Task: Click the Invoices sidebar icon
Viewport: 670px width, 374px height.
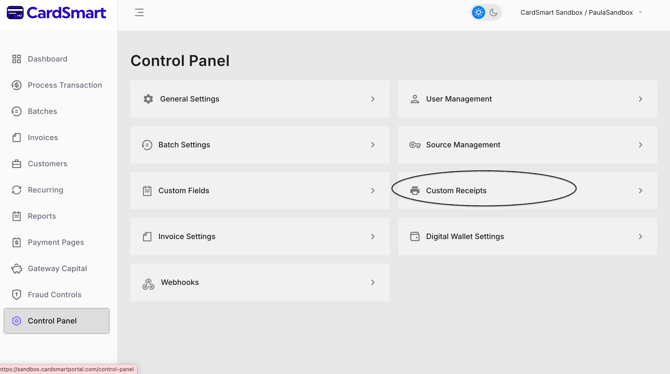Action: click(16, 138)
